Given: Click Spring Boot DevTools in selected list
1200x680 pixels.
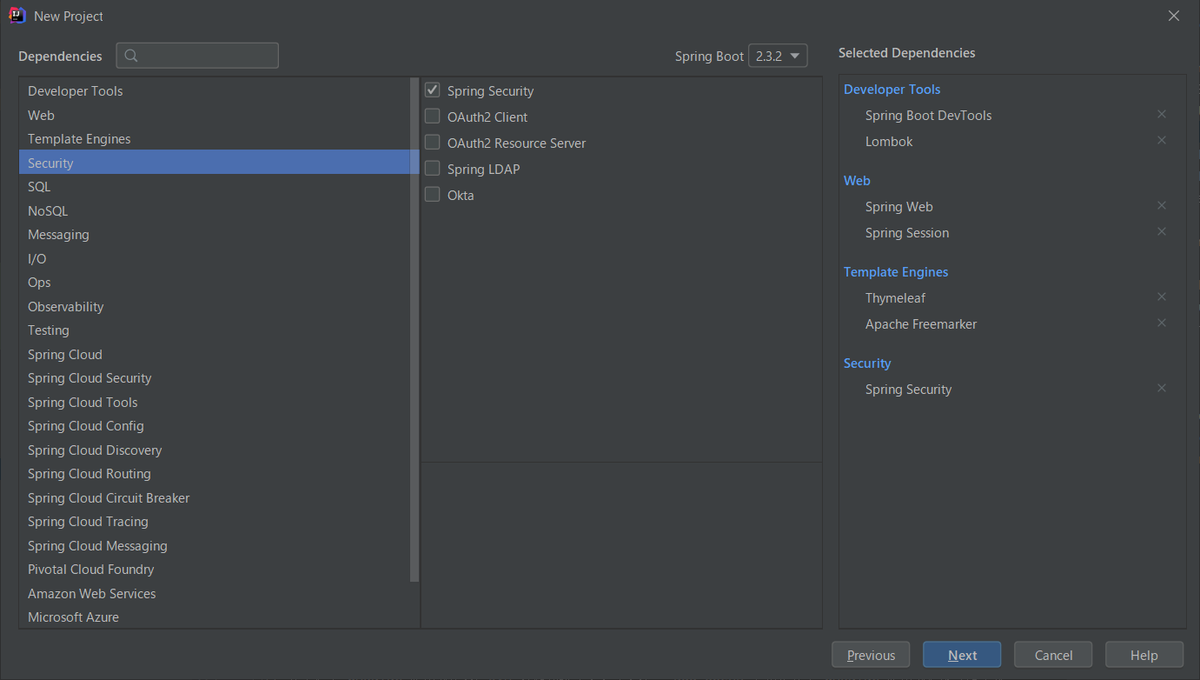Looking at the screenshot, I should 928,115.
